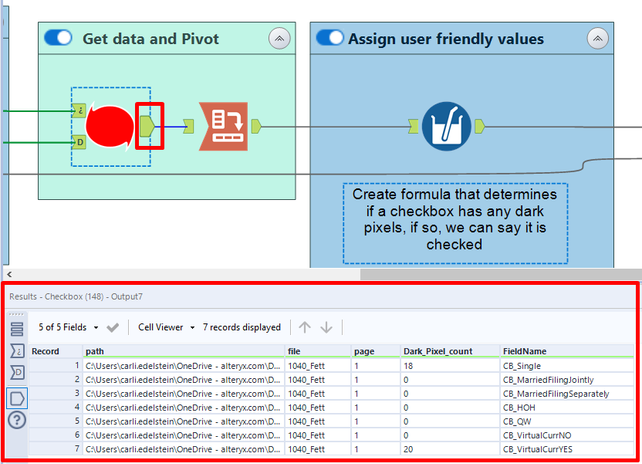Viewport: 642px width, 464px height.
Task: Select the output anchor results icon
Action: [17, 398]
